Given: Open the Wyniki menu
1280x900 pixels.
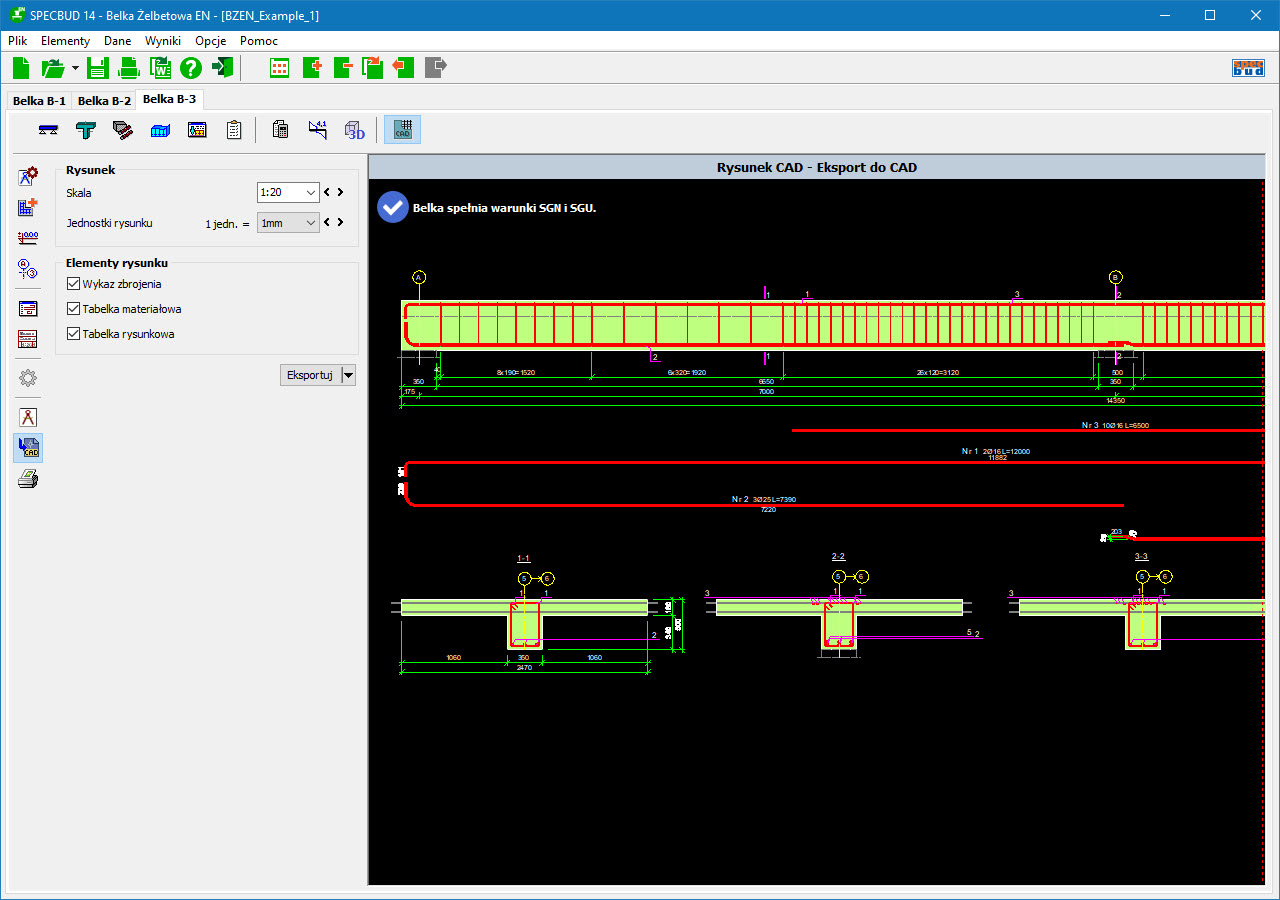Looking at the screenshot, I should click(x=162, y=41).
